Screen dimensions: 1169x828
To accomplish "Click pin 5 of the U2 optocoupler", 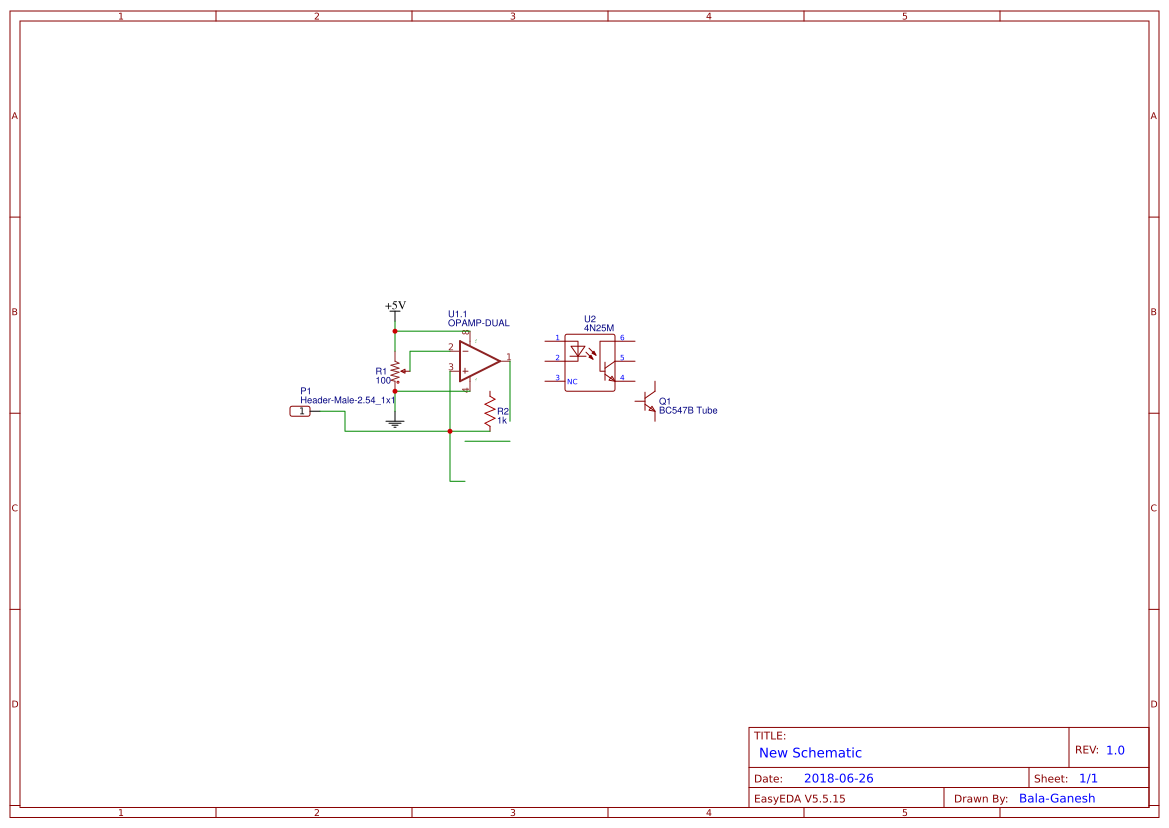I will pyautogui.click(x=623, y=358).
